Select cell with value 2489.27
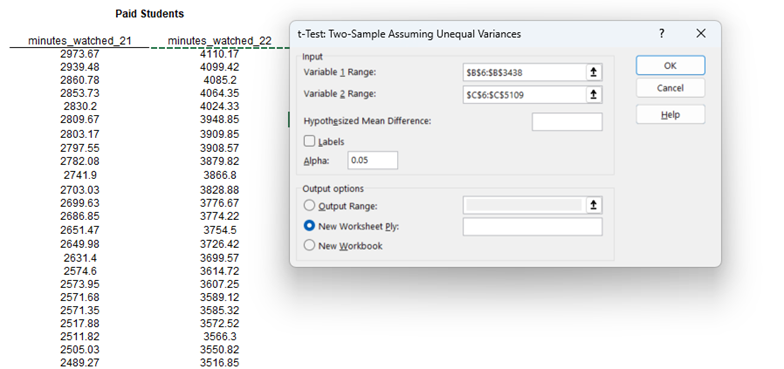 [80, 362]
